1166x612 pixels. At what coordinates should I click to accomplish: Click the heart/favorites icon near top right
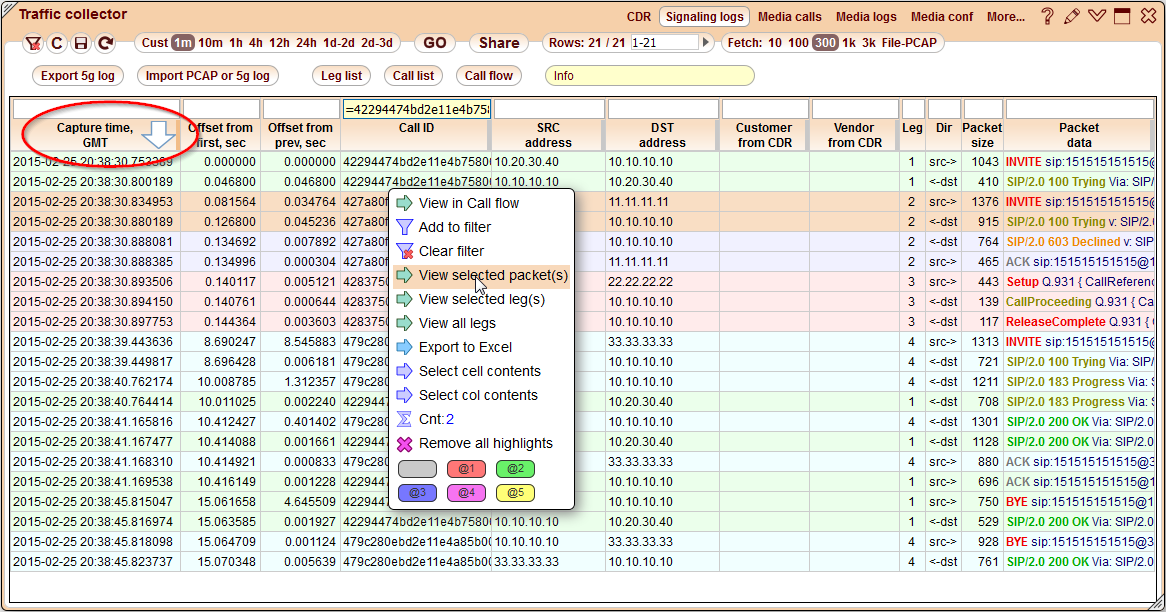tap(1096, 16)
